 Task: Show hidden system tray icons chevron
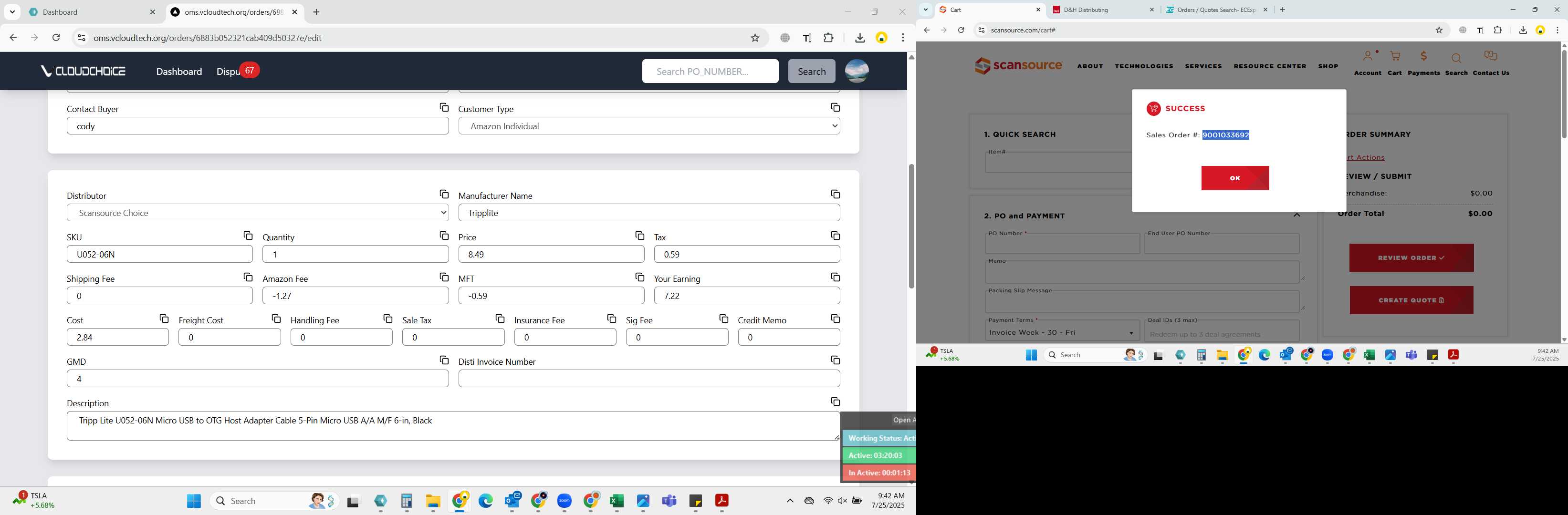[789, 500]
